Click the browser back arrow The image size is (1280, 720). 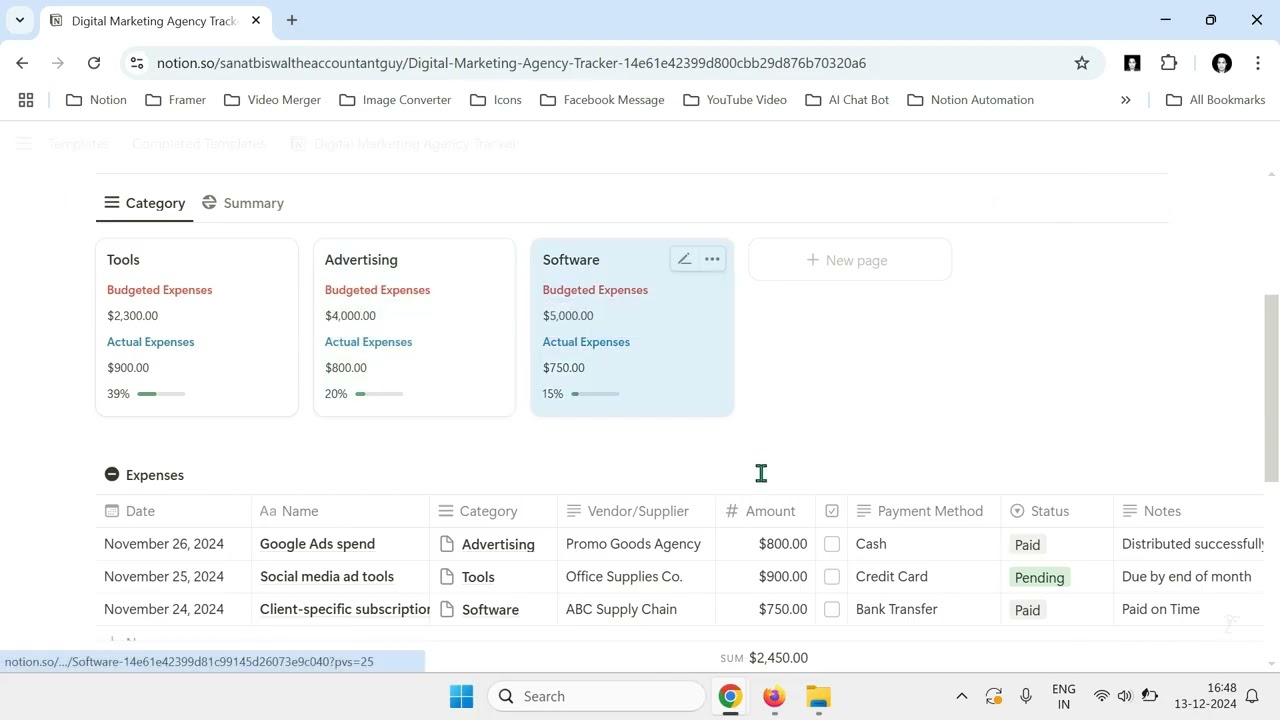(x=22, y=63)
